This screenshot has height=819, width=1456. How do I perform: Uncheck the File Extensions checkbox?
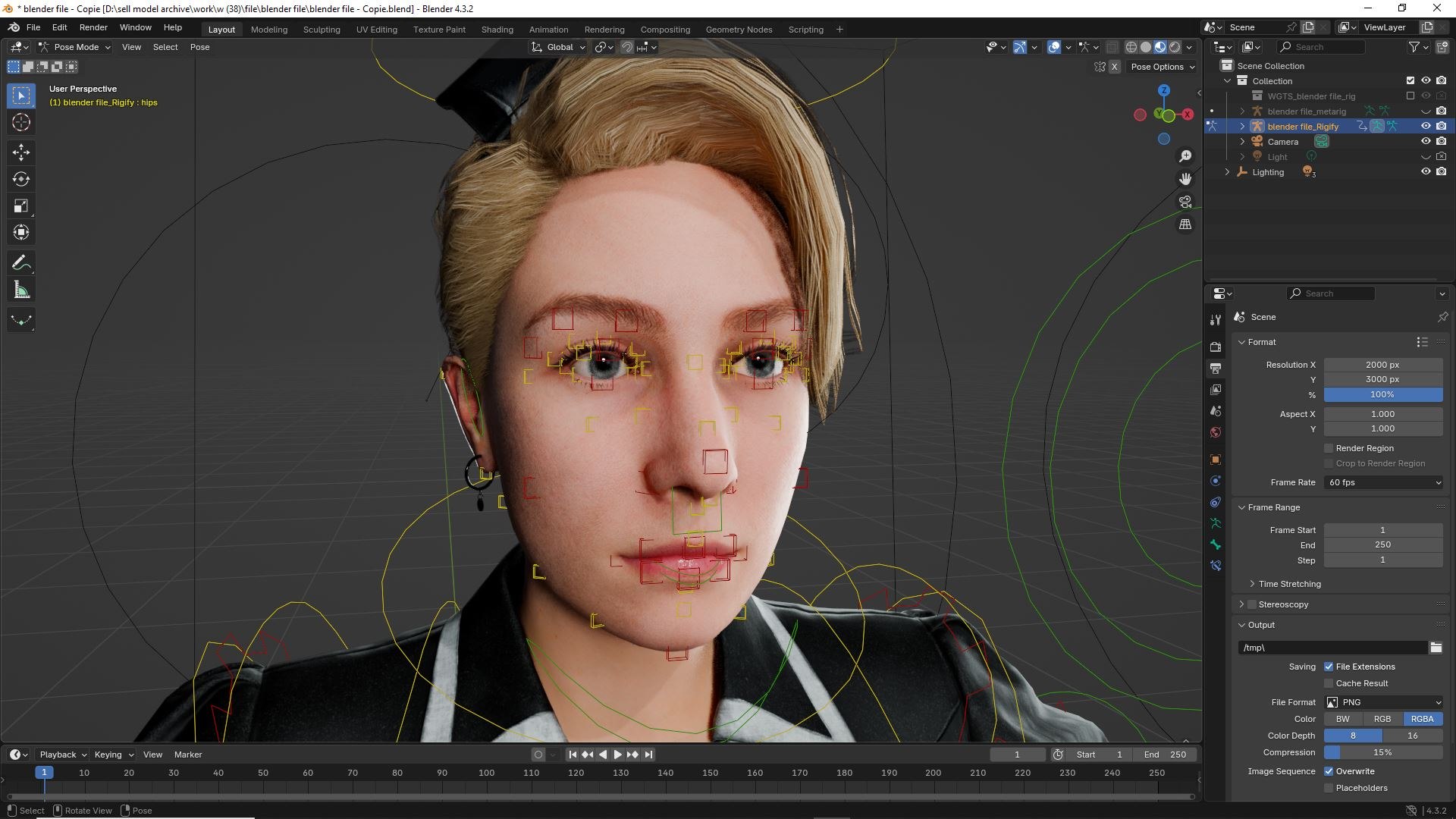1329,667
